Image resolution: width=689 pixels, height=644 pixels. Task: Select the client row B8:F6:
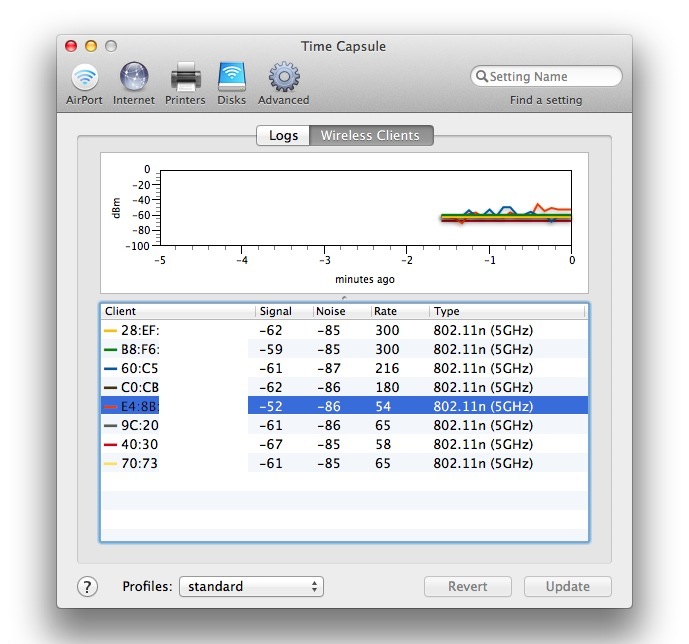344,349
